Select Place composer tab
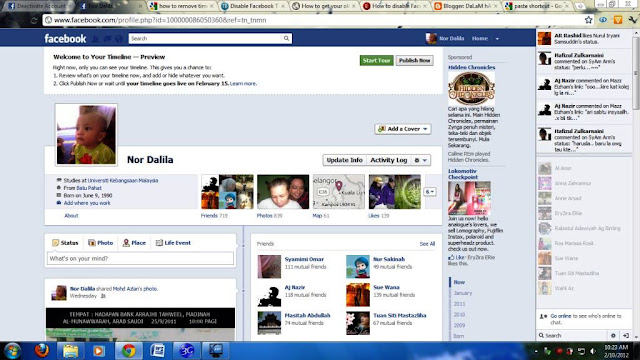The image size is (640, 360). 134,243
